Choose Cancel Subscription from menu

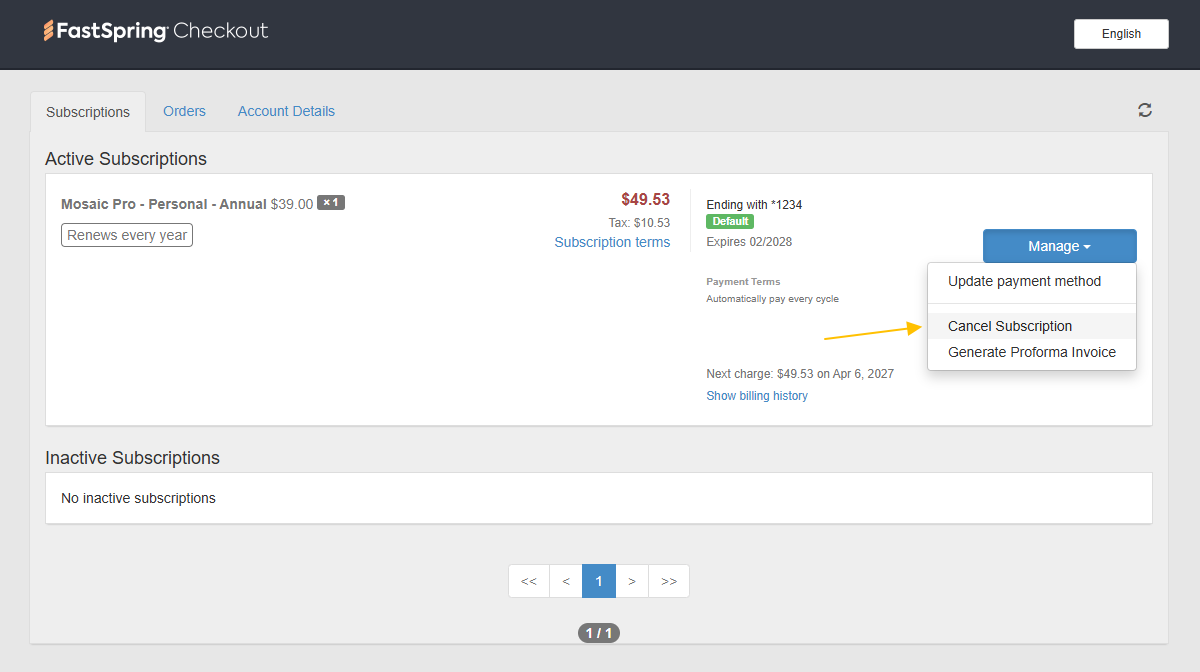(x=1010, y=326)
